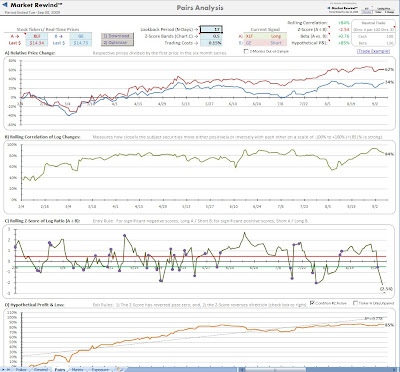The height and width of the screenshot is (372, 400).
Task: Select ticker A cell containing XLF
Action: pyautogui.click(x=37, y=36)
